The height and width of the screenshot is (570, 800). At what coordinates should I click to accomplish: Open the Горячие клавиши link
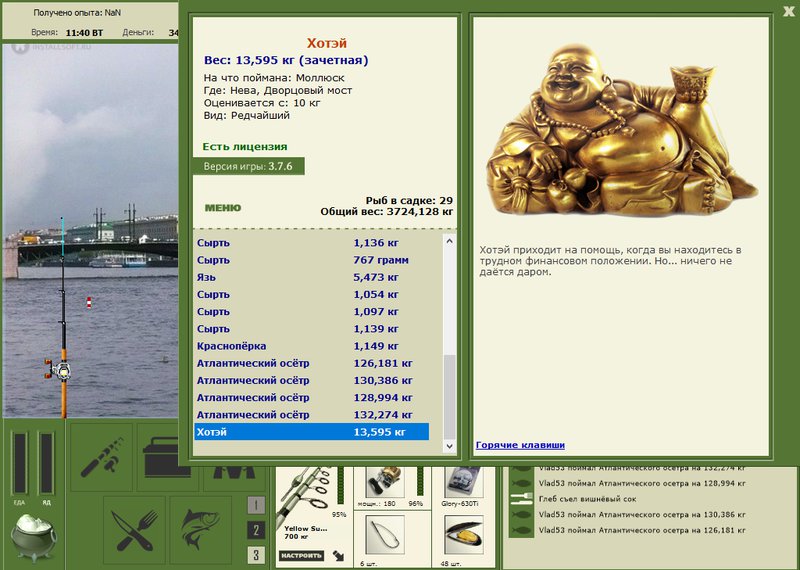[520, 445]
